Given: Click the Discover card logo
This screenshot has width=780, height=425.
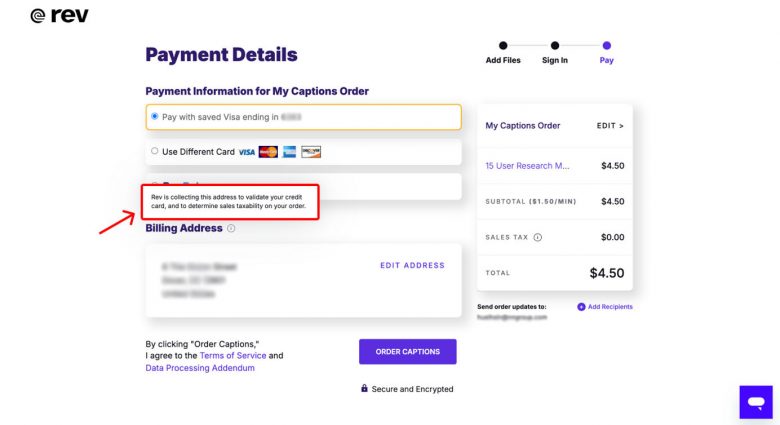Looking at the screenshot, I should pos(311,152).
